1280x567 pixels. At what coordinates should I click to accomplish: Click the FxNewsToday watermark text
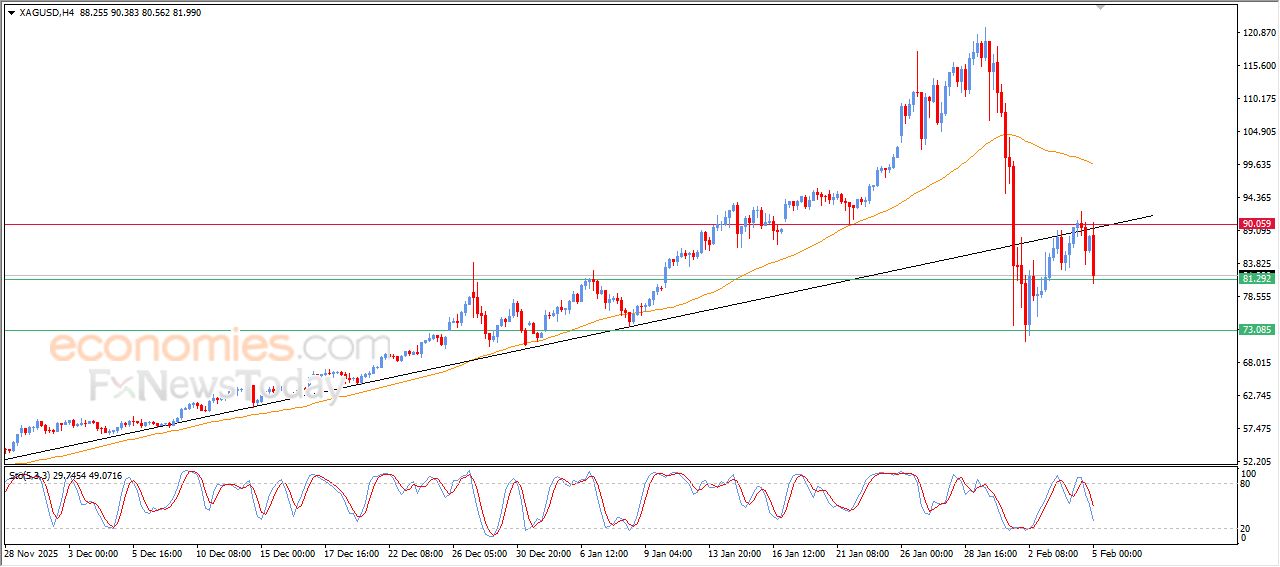click(x=215, y=386)
